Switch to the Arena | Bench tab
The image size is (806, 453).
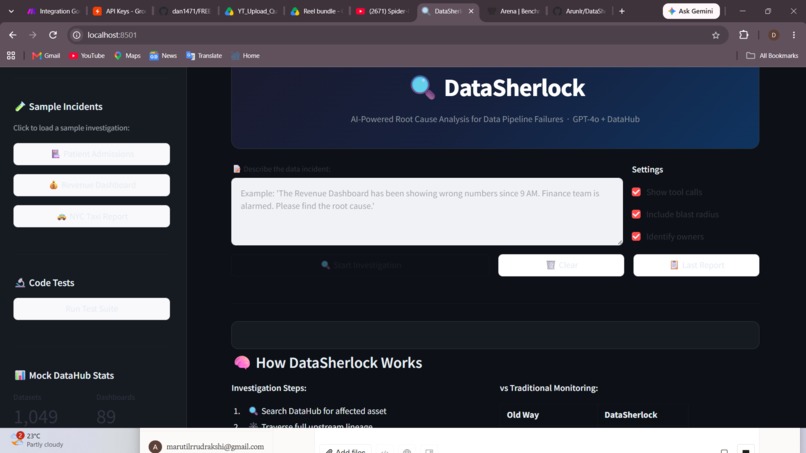[x=513, y=11]
